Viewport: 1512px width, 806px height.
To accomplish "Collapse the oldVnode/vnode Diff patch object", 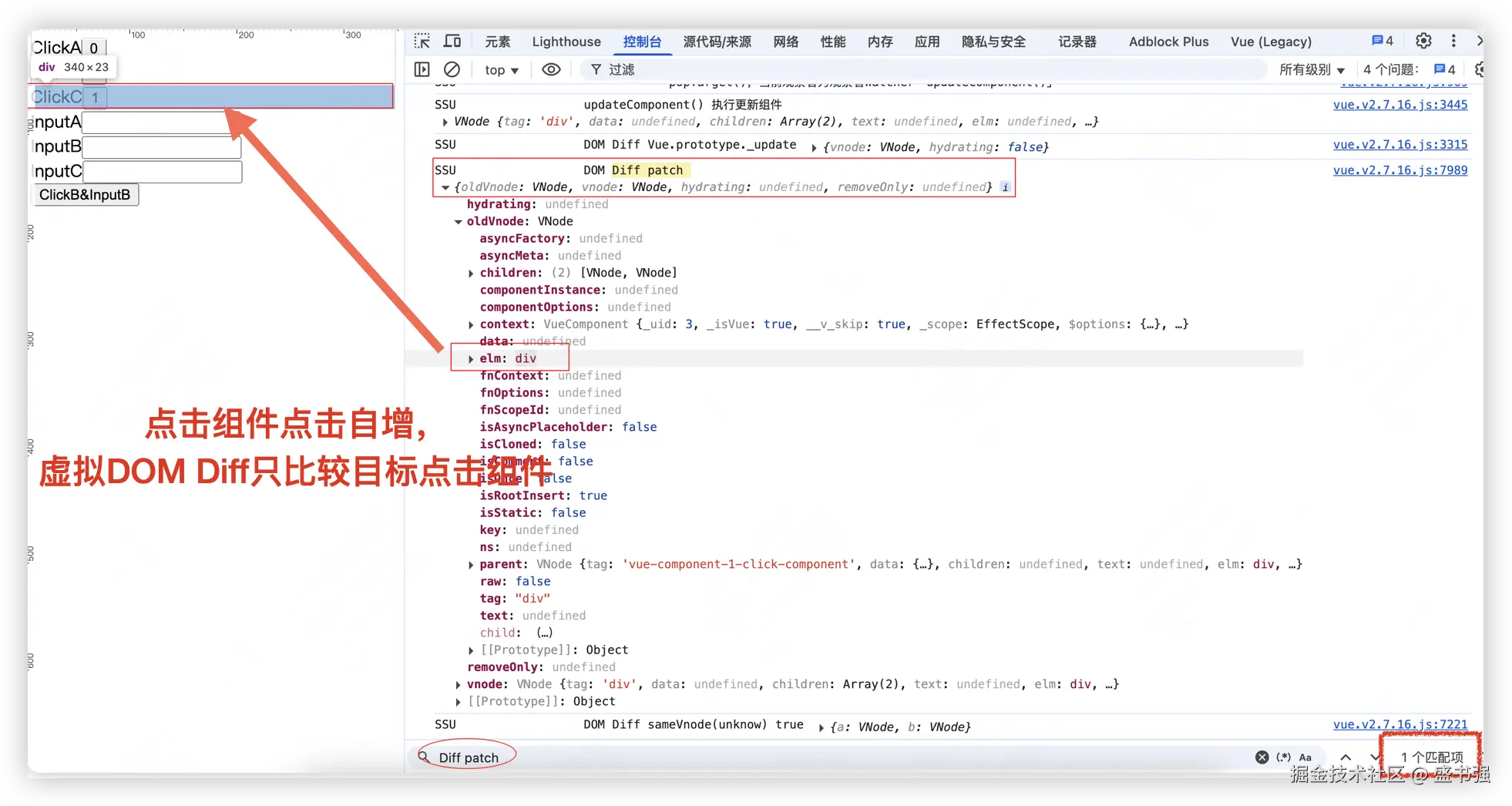I will coord(445,187).
